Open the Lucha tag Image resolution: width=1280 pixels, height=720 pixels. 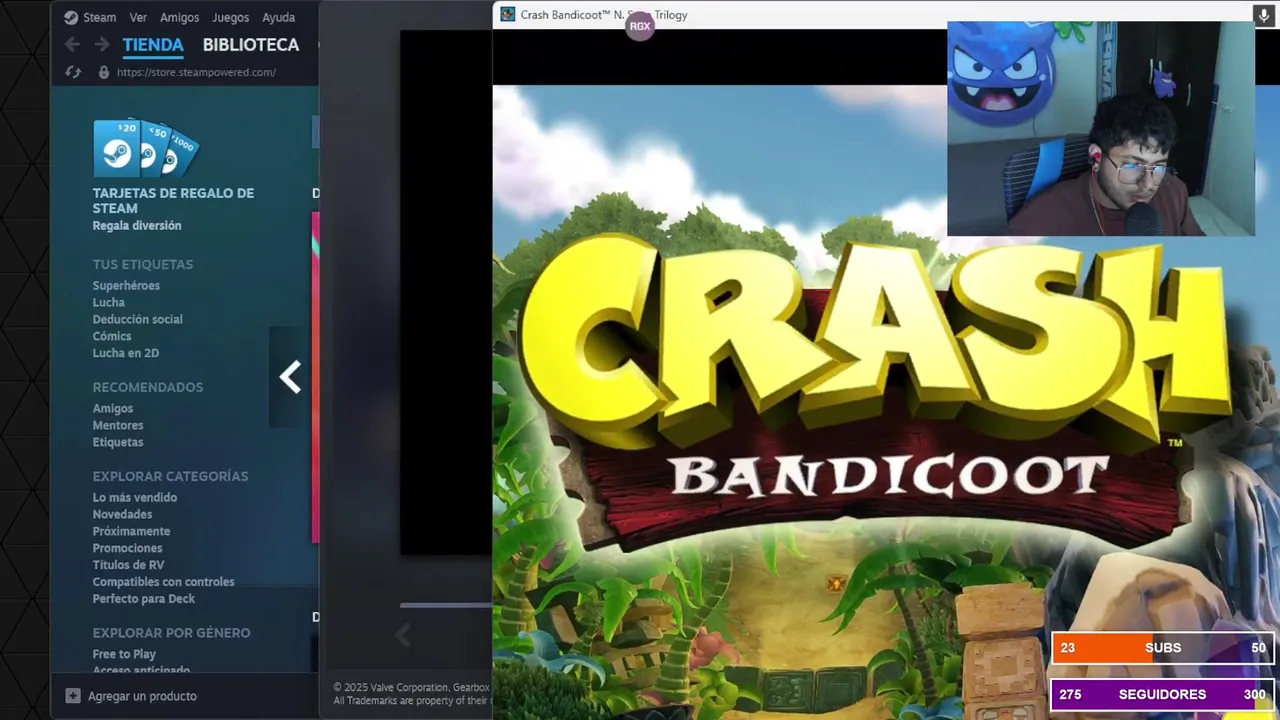click(x=109, y=302)
